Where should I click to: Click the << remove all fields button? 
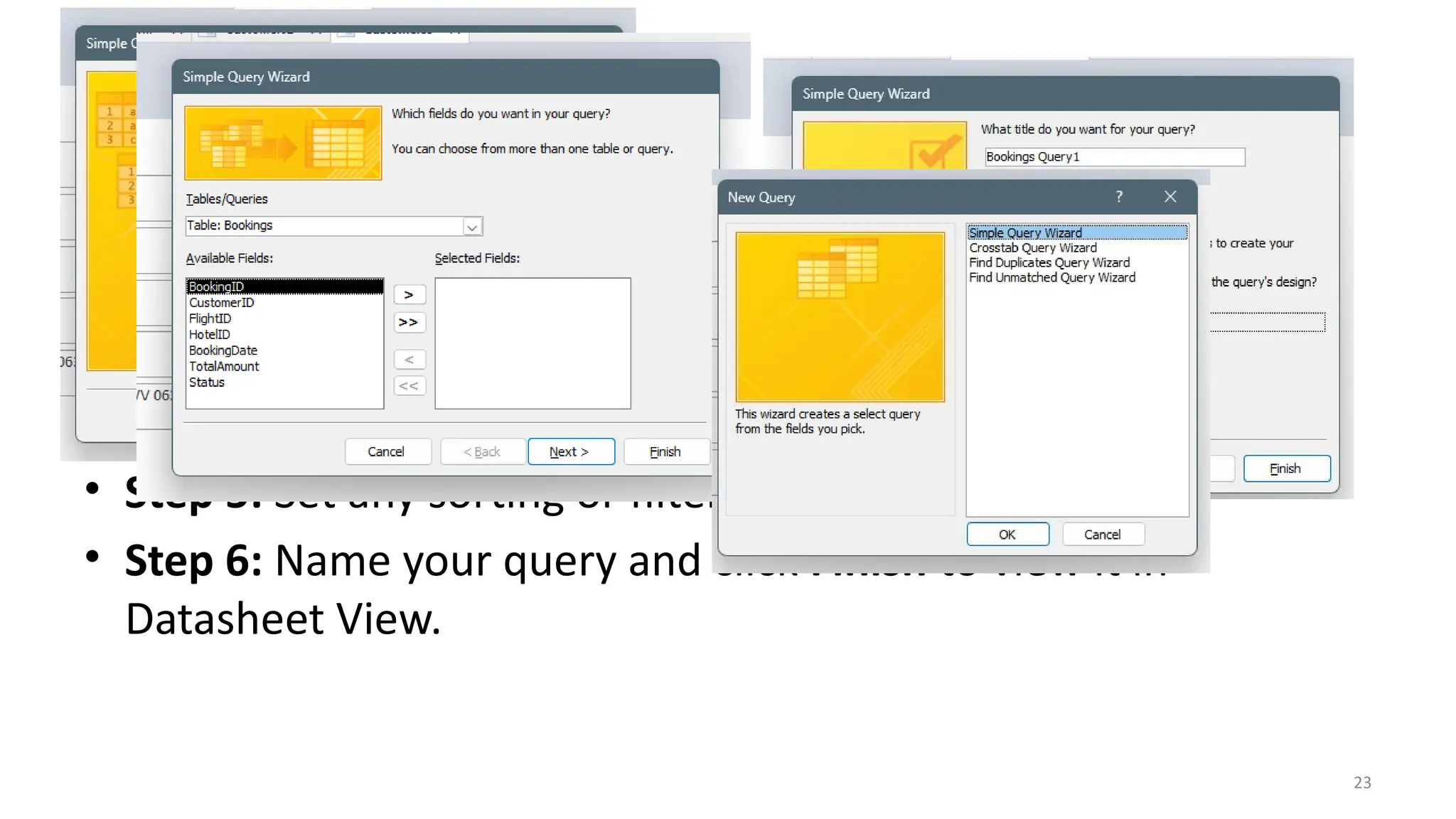tap(409, 386)
